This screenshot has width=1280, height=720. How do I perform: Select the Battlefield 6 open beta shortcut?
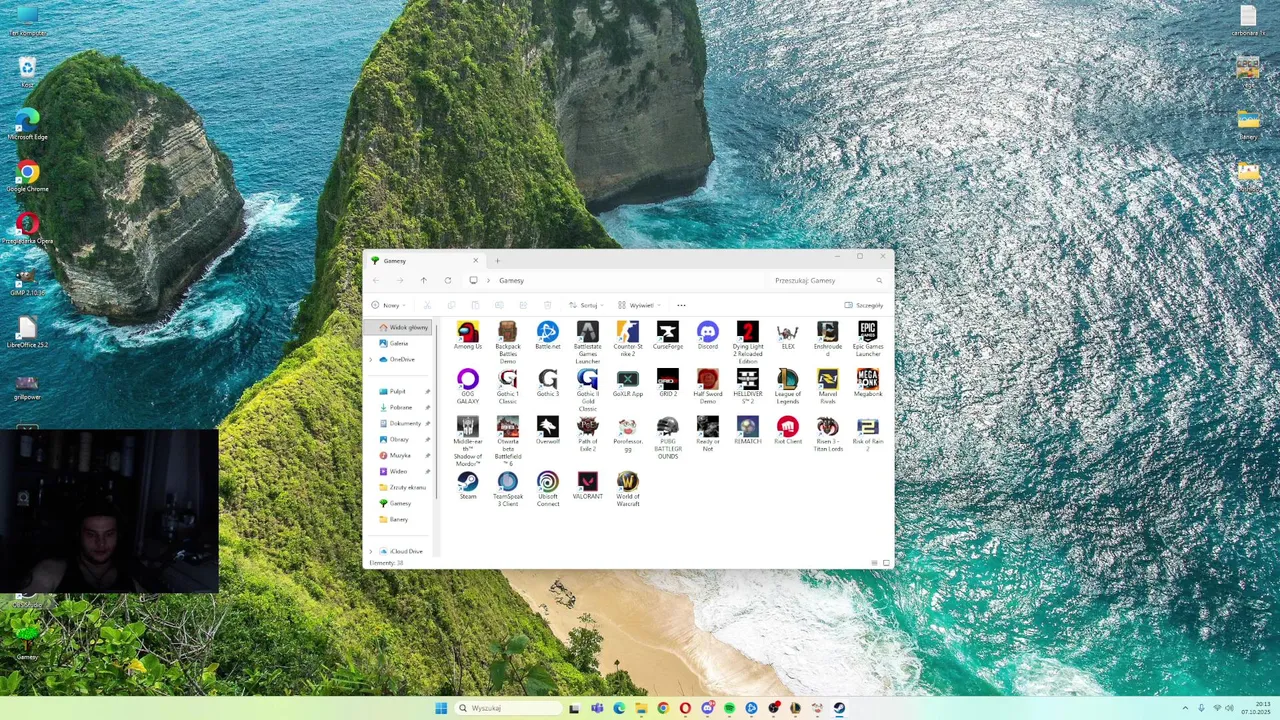508,441
